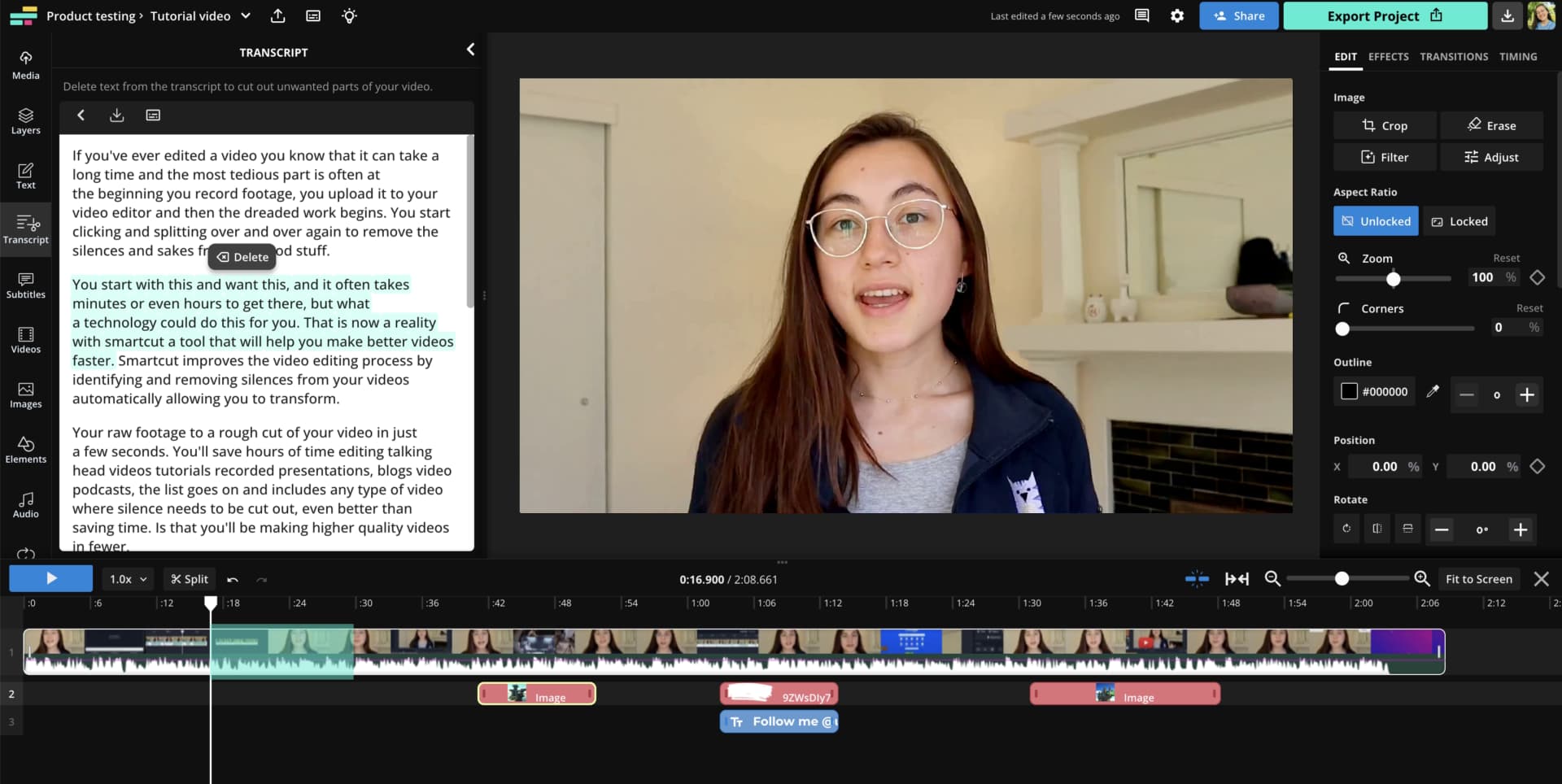Open the Layers sidebar panel
This screenshot has height=784, width=1562.
pos(25,120)
